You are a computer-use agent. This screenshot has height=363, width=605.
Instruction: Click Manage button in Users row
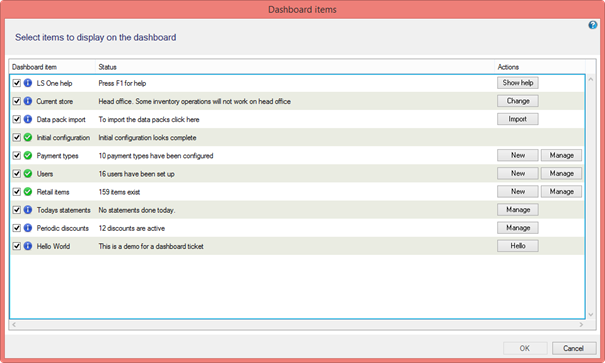(561, 173)
